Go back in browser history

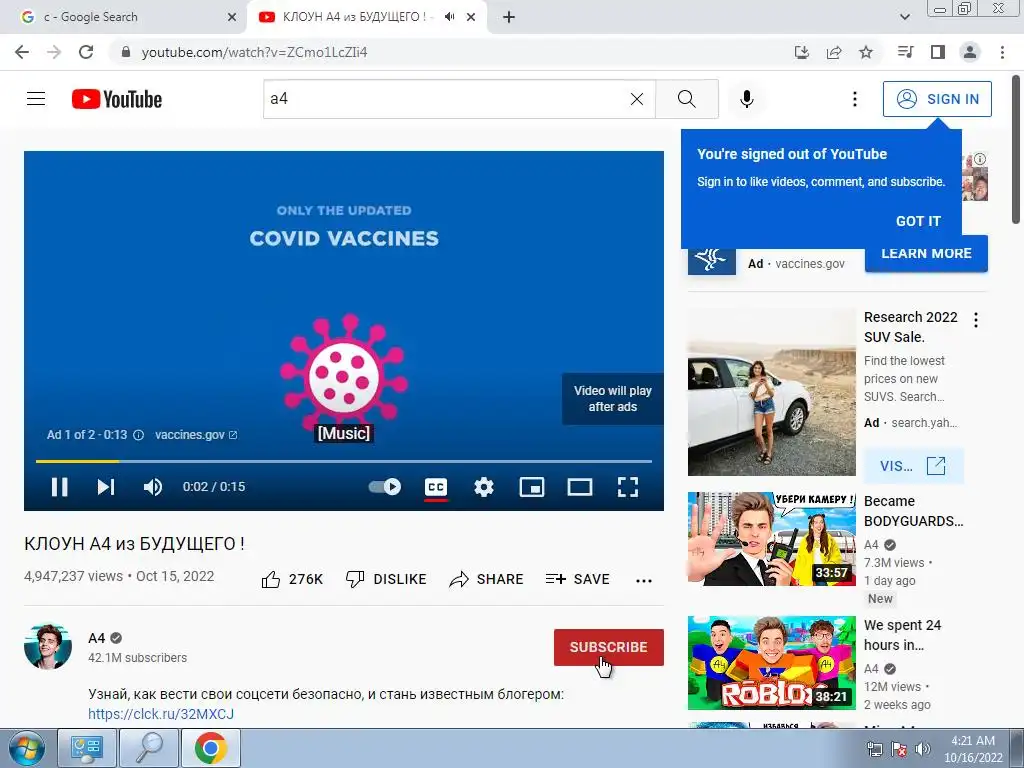[22, 52]
